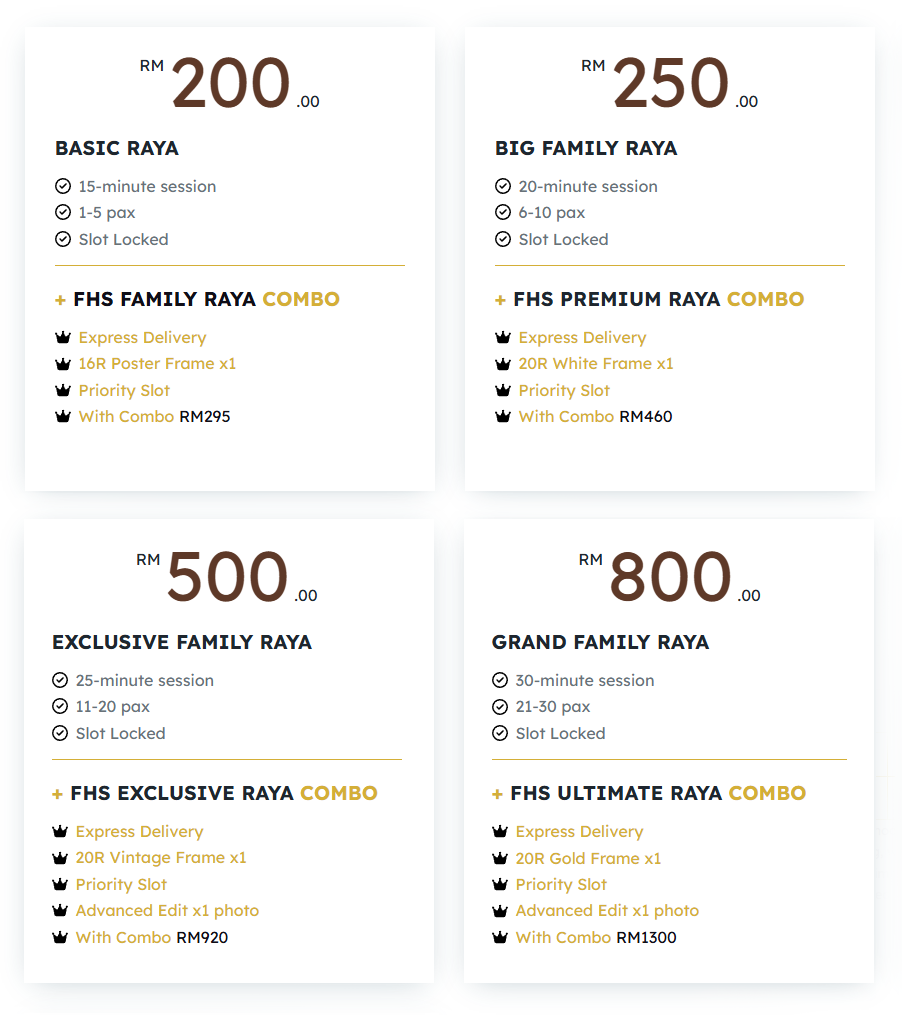Click the check icon beside 15-minute session
This screenshot has width=902, height=1015.
pyautogui.click(x=63, y=186)
